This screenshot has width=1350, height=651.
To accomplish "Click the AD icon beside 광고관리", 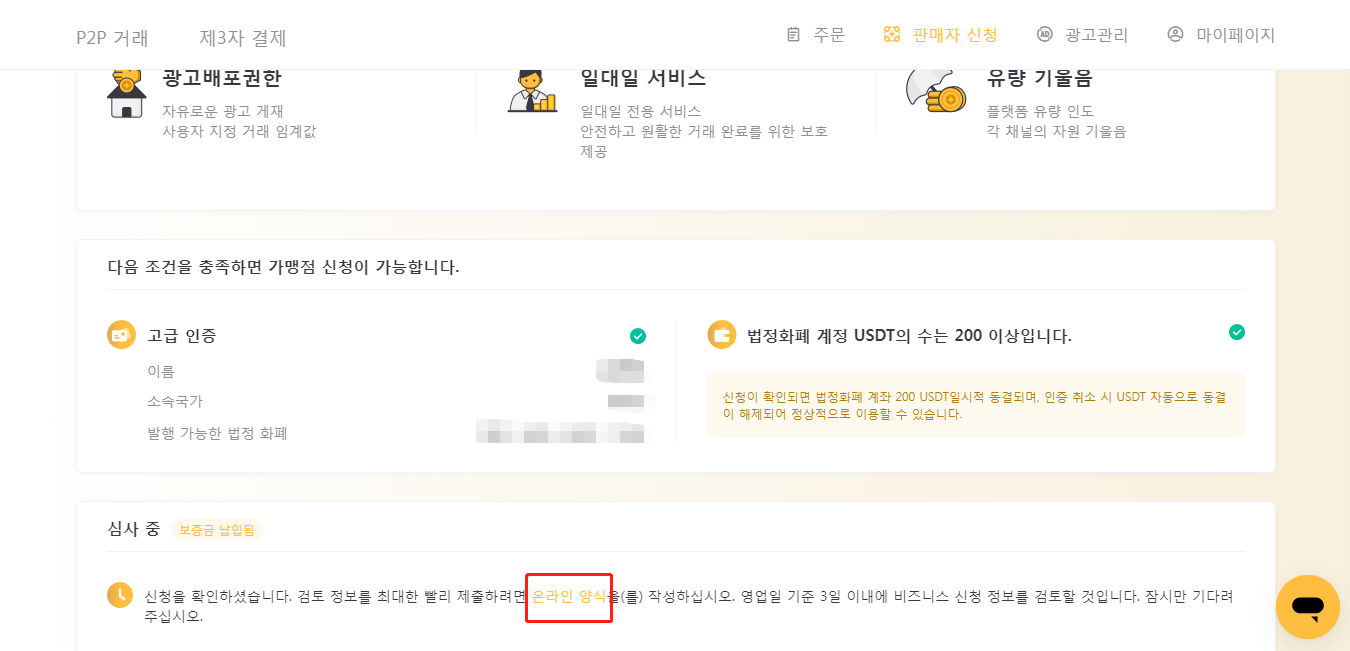I will click(x=1045, y=35).
